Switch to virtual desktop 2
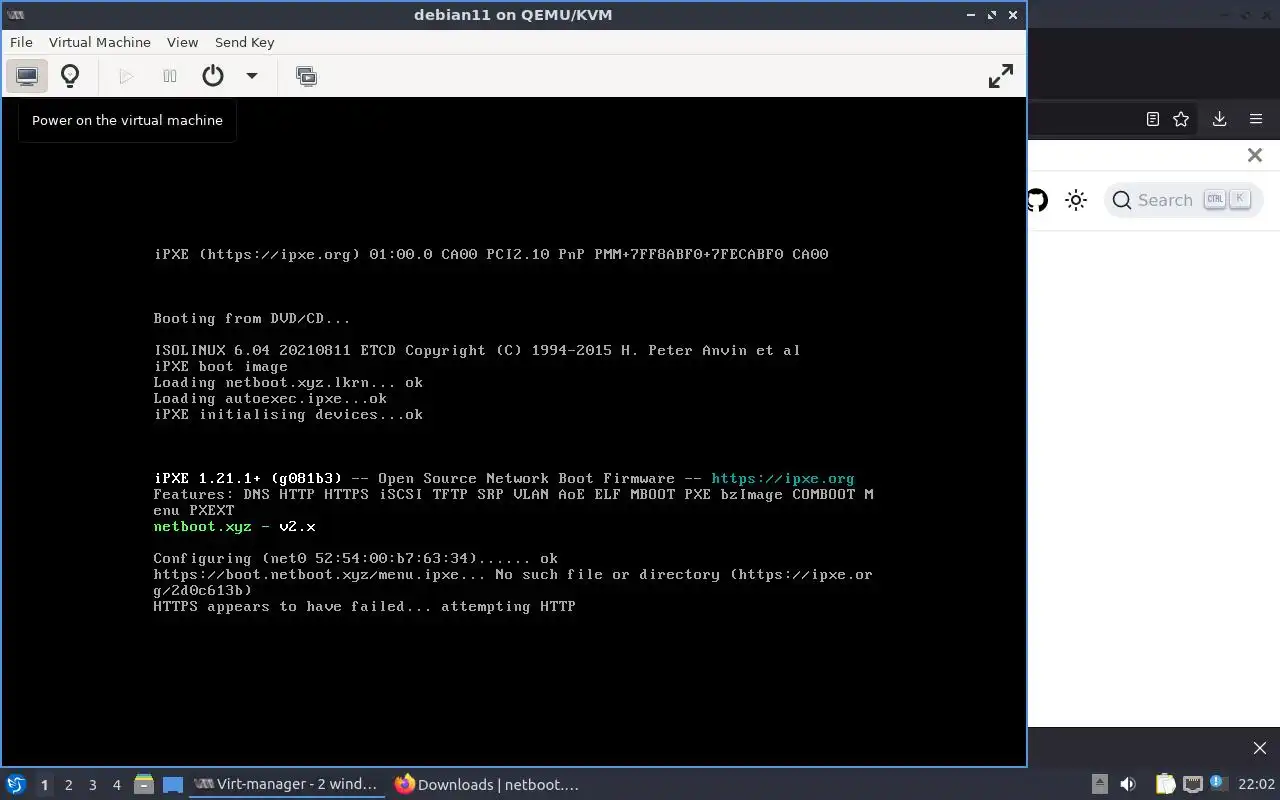The width and height of the screenshot is (1280, 800). tap(68, 785)
